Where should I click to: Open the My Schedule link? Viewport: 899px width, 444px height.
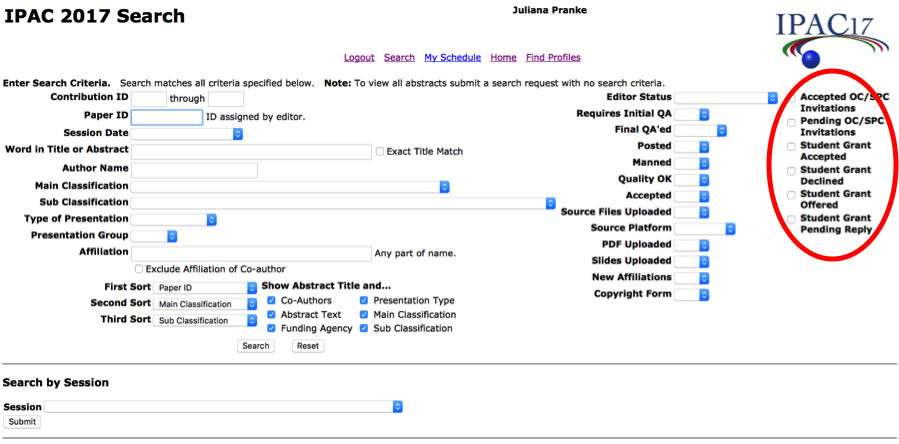[452, 57]
